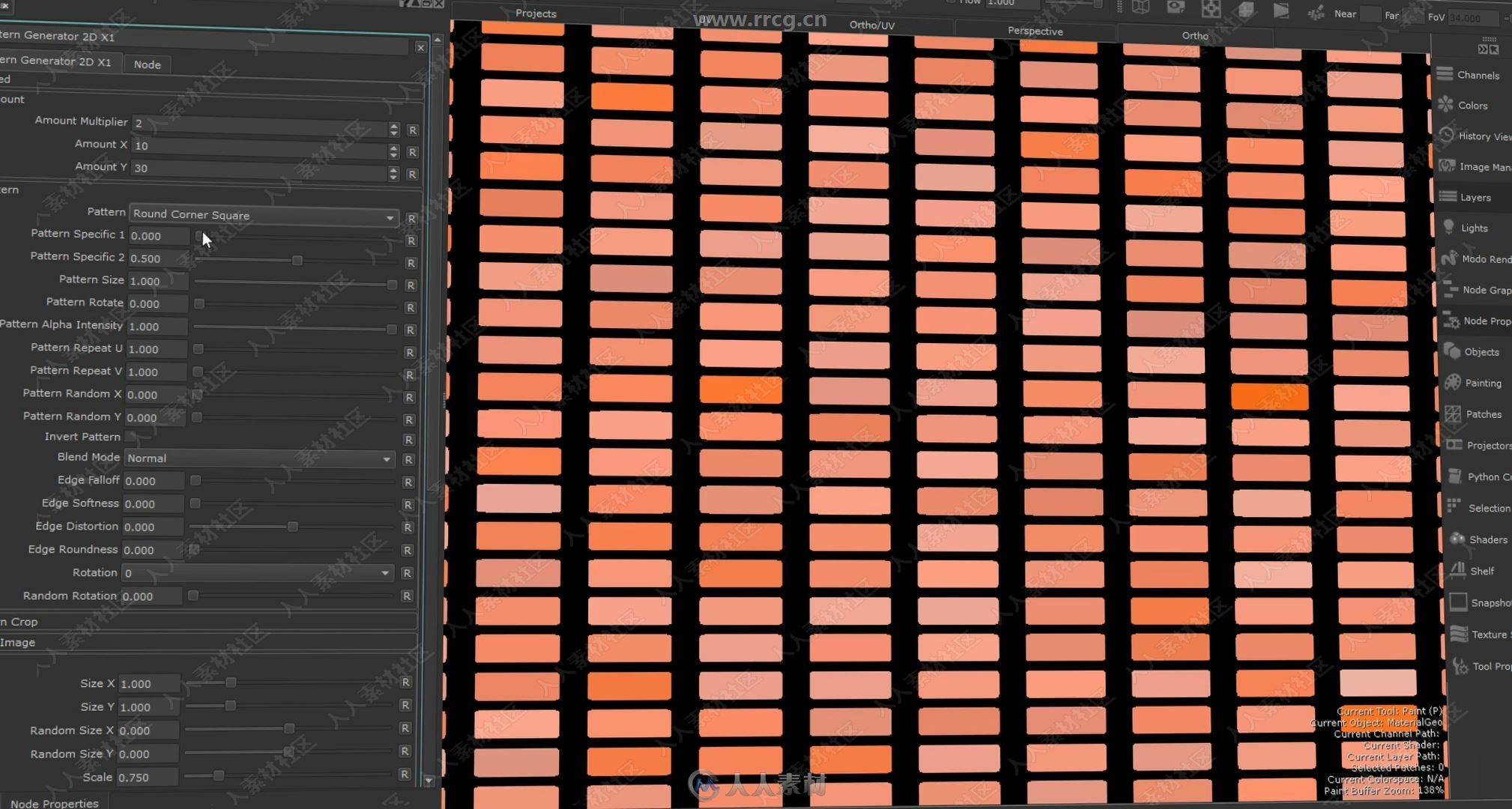Click the eye camera icon in top toolbar
Image resolution: width=1512 pixels, height=809 pixels.
tap(1176, 8)
